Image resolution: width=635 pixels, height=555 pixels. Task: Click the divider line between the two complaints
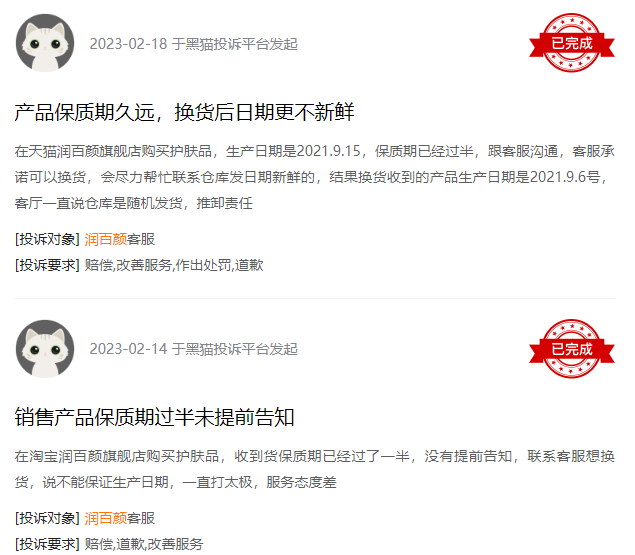click(315, 298)
